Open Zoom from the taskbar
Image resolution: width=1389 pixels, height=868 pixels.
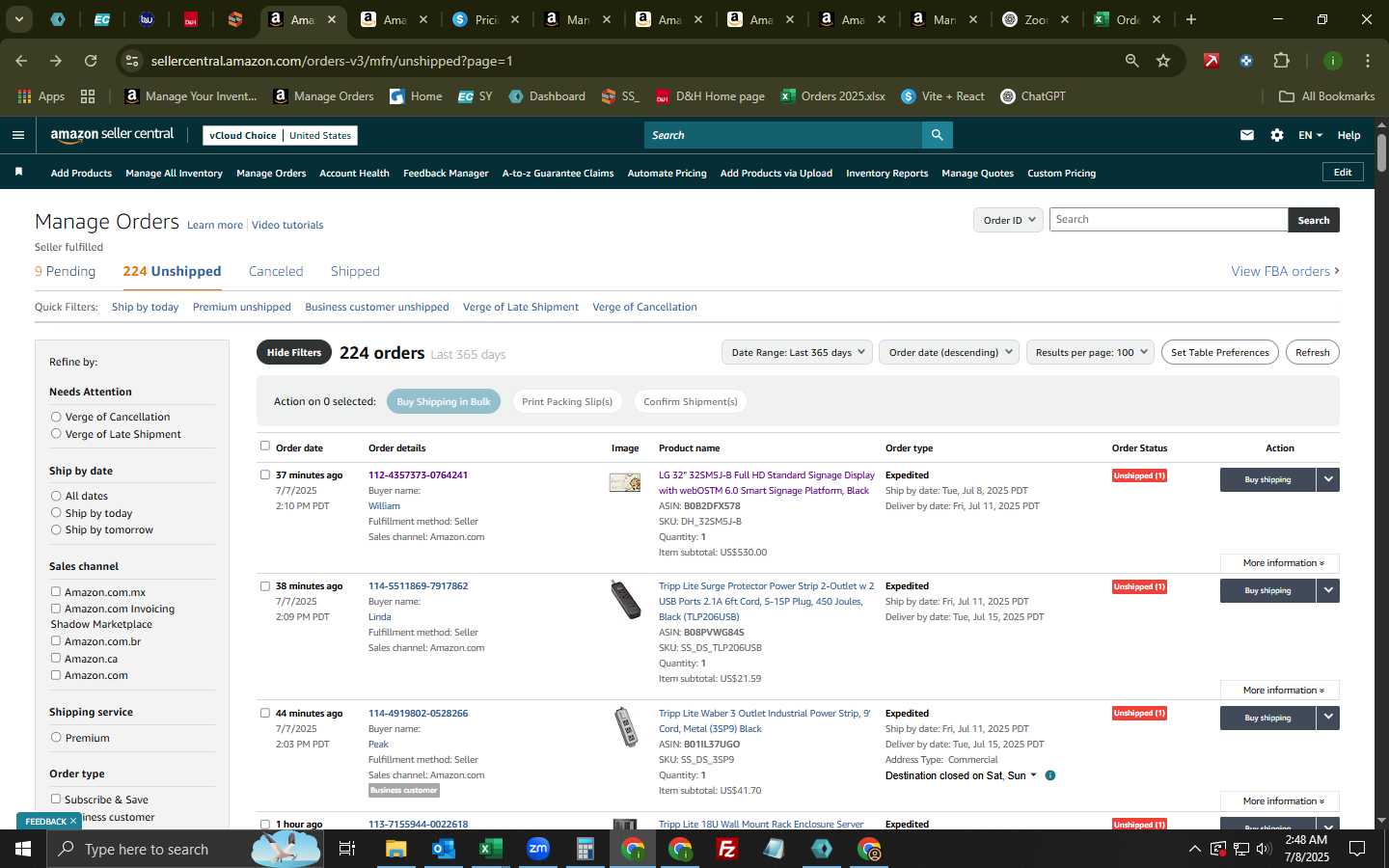538,849
